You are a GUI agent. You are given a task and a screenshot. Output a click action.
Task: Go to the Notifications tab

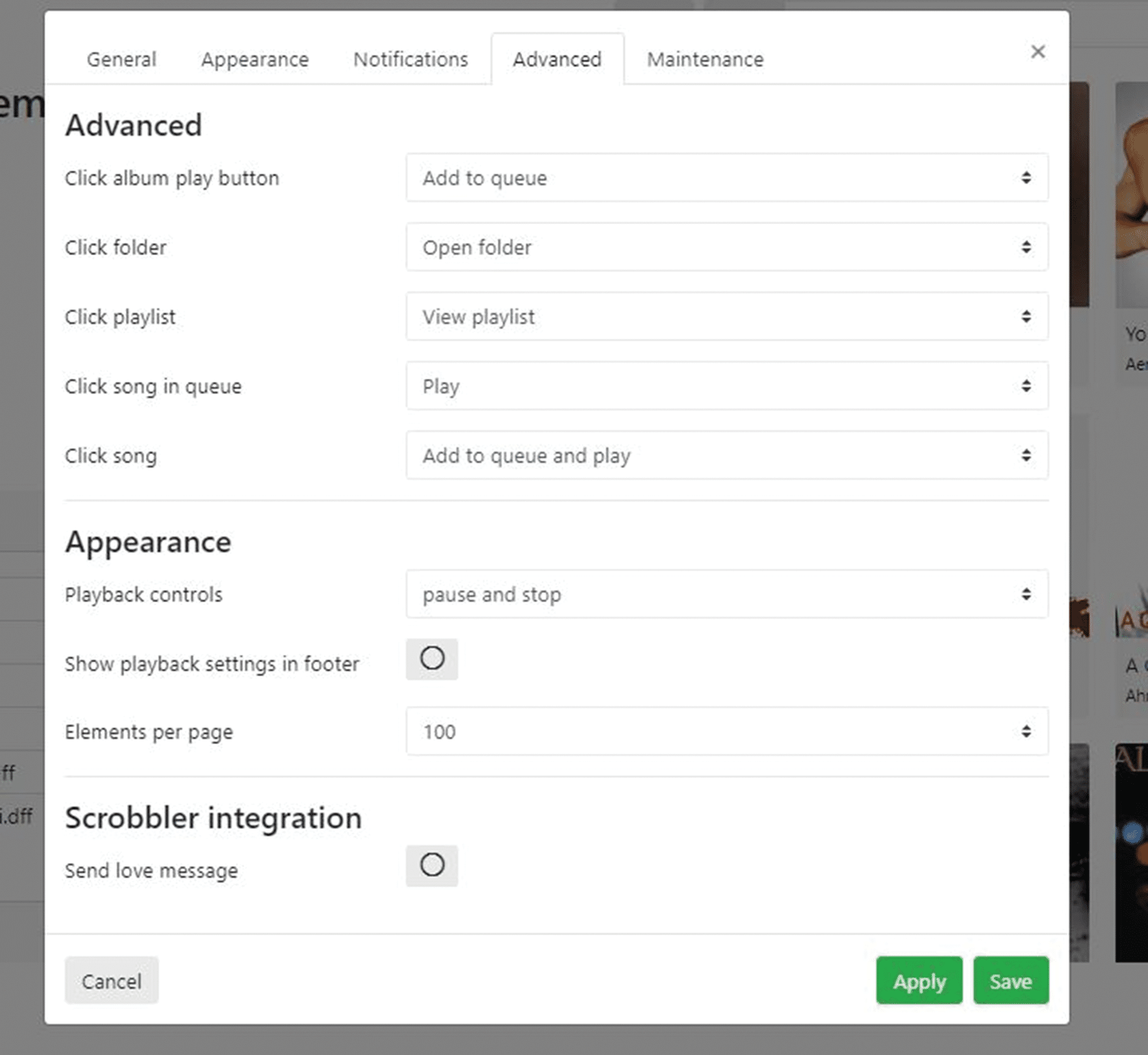point(411,59)
